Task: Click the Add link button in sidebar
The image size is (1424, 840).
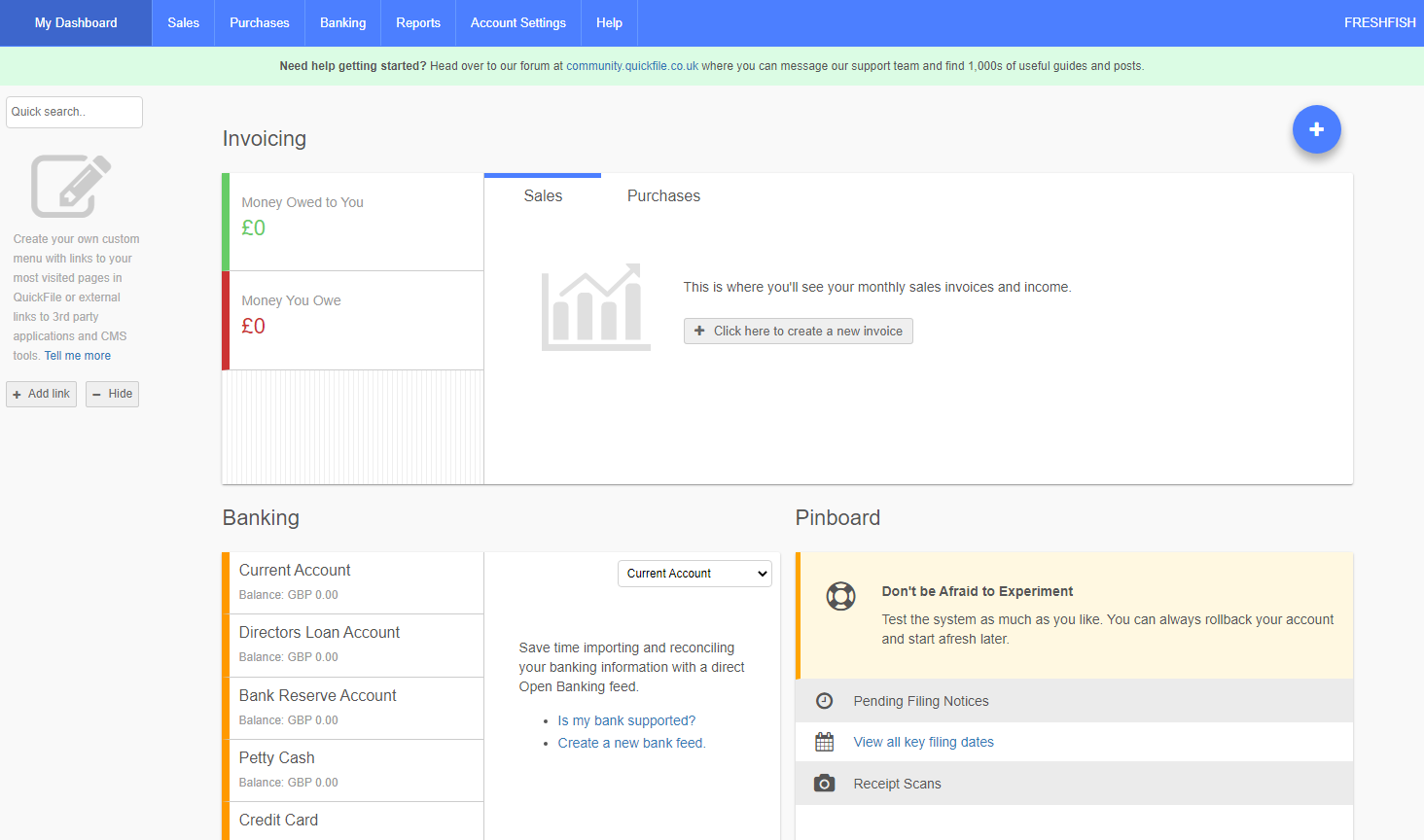Action: (x=41, y=394)
